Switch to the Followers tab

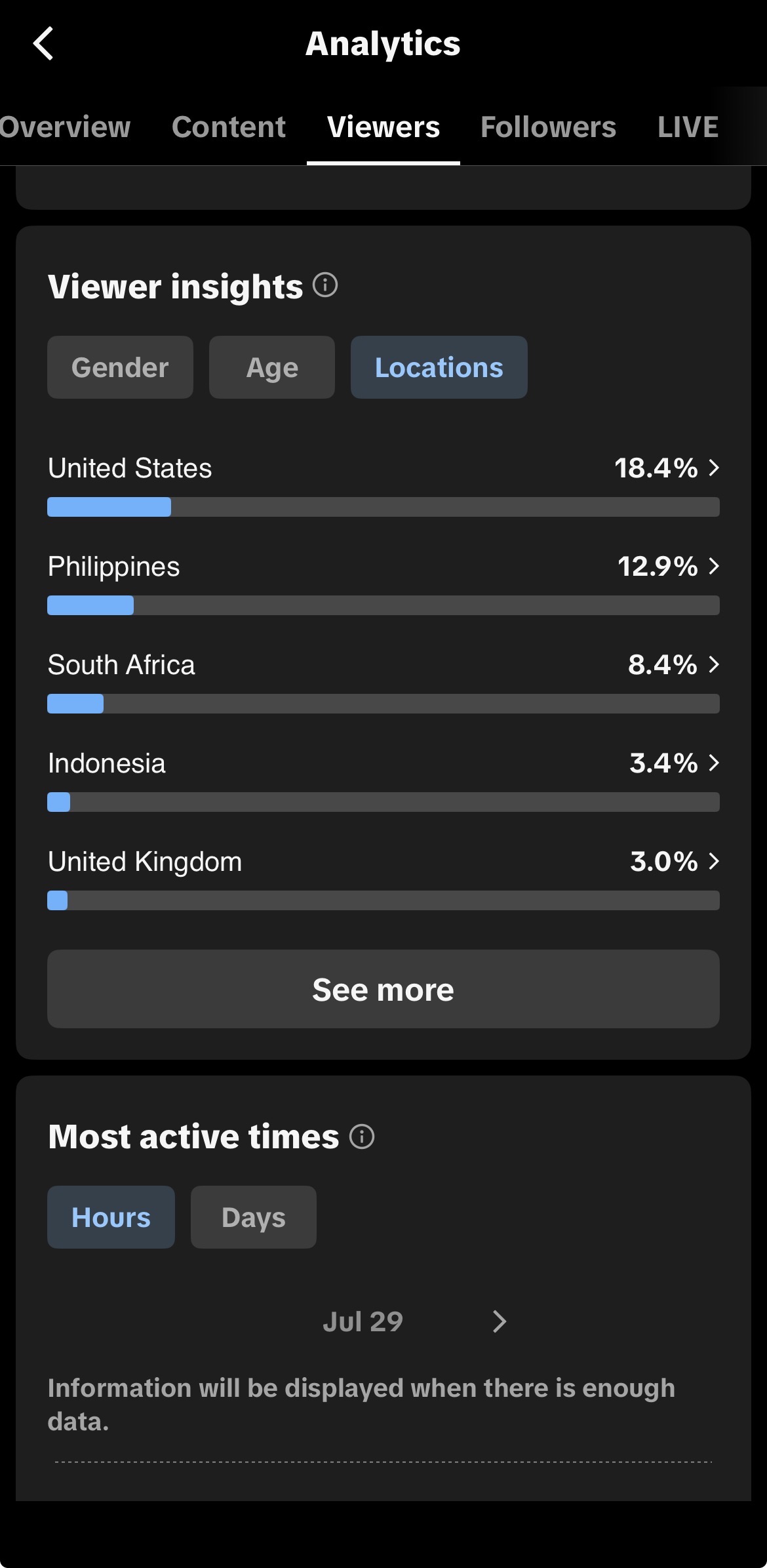click(x=548, y=127)
